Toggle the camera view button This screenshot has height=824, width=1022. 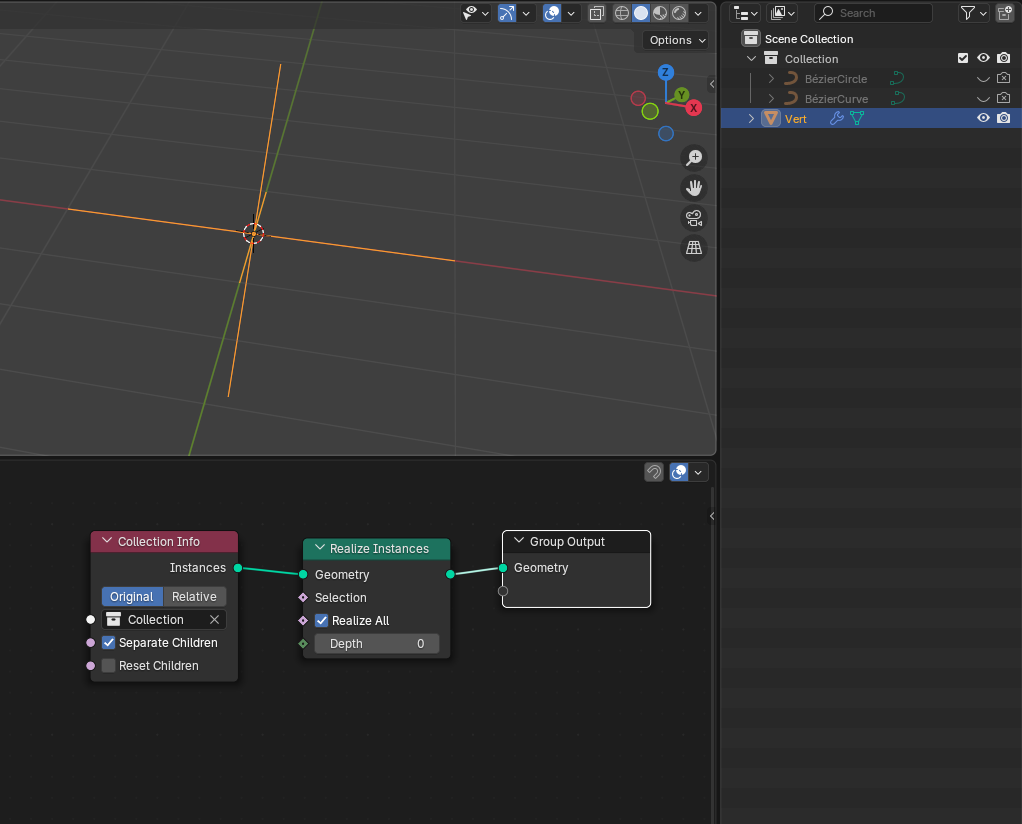(694, 218)
